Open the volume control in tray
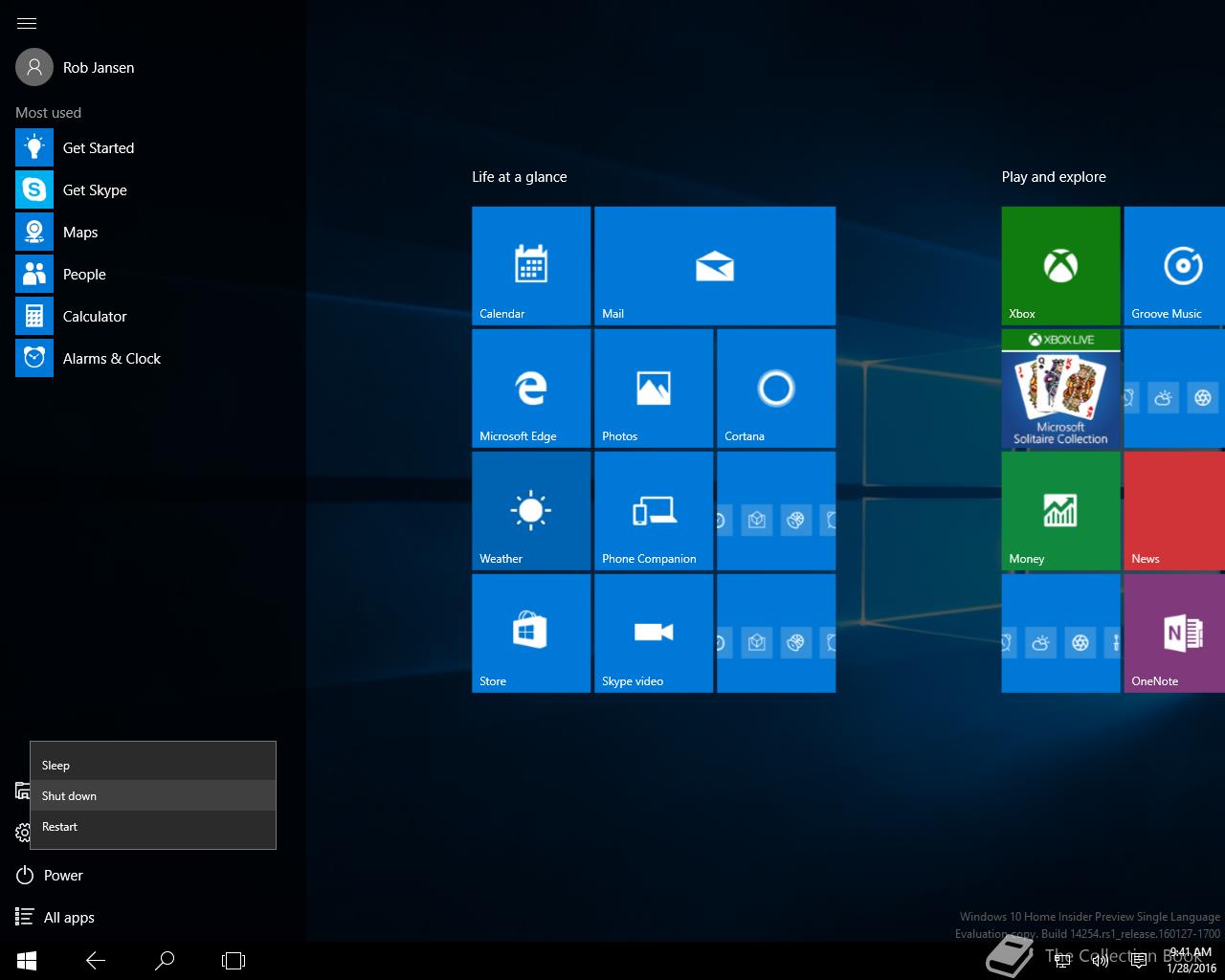Screen dimensions: 1225x980 1101,961
